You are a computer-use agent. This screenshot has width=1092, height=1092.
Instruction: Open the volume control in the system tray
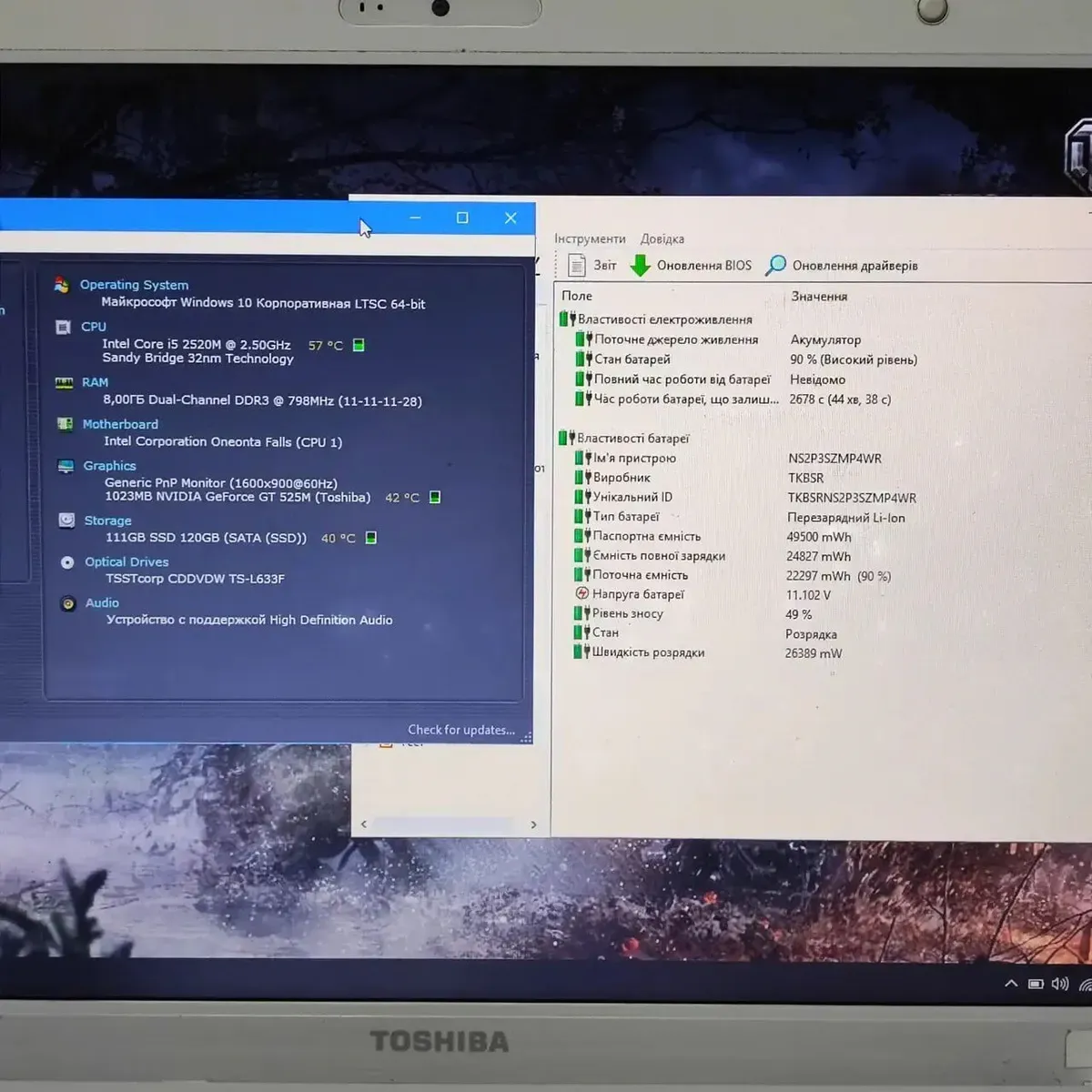[x=1059, y=984]
